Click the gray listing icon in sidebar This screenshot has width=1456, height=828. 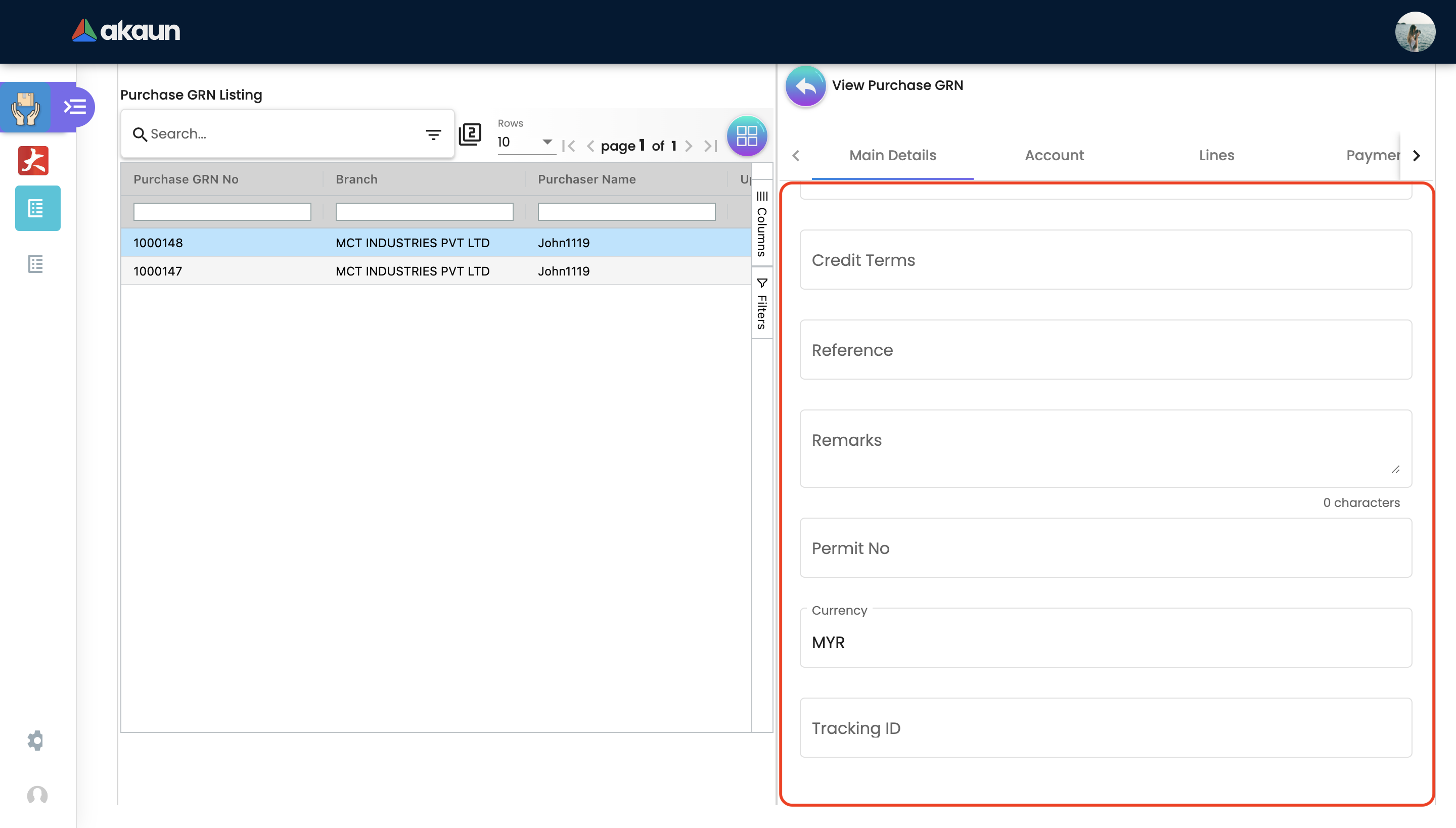point(36,264)
